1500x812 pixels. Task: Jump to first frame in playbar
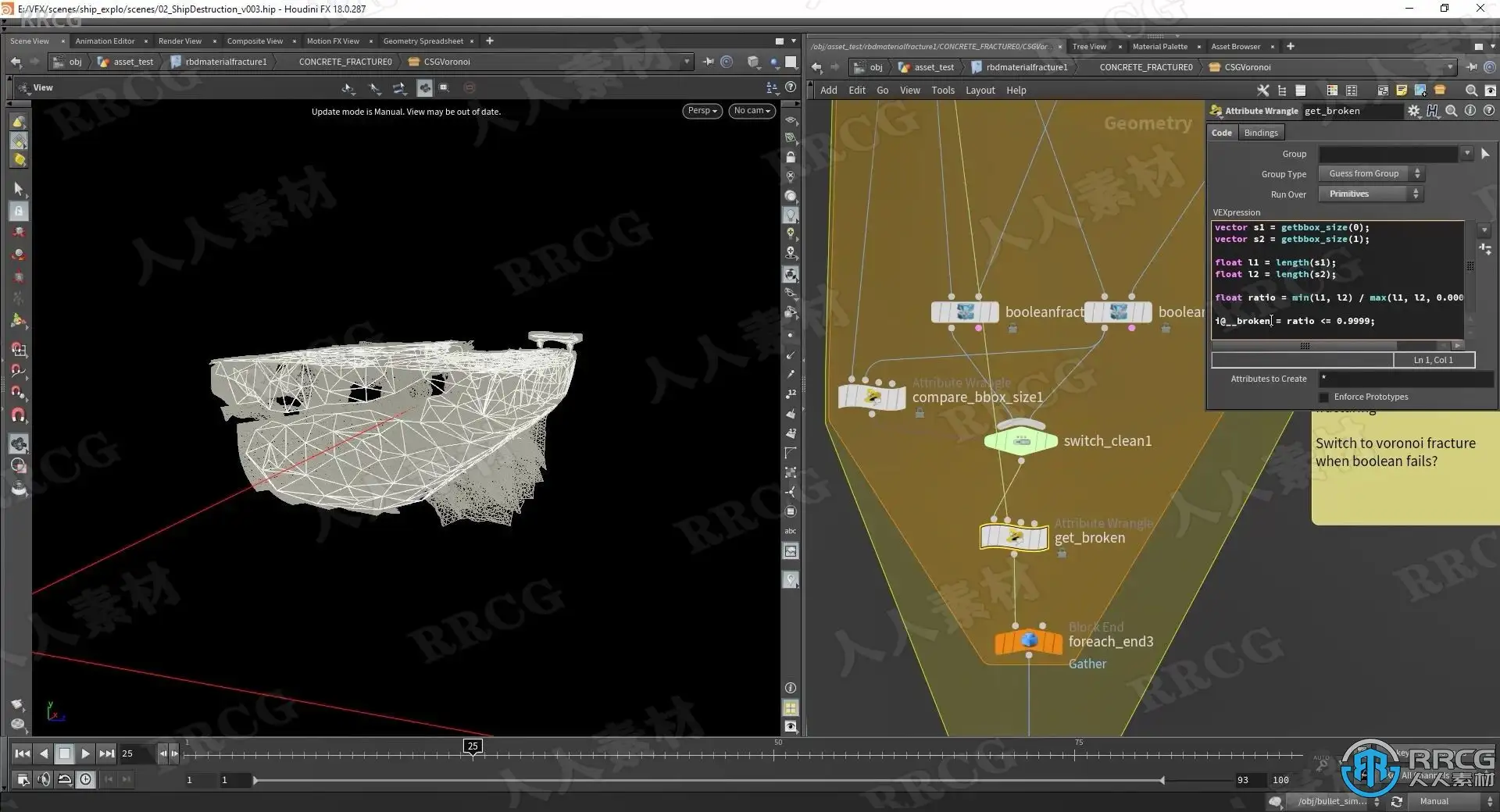pos(23,753)
